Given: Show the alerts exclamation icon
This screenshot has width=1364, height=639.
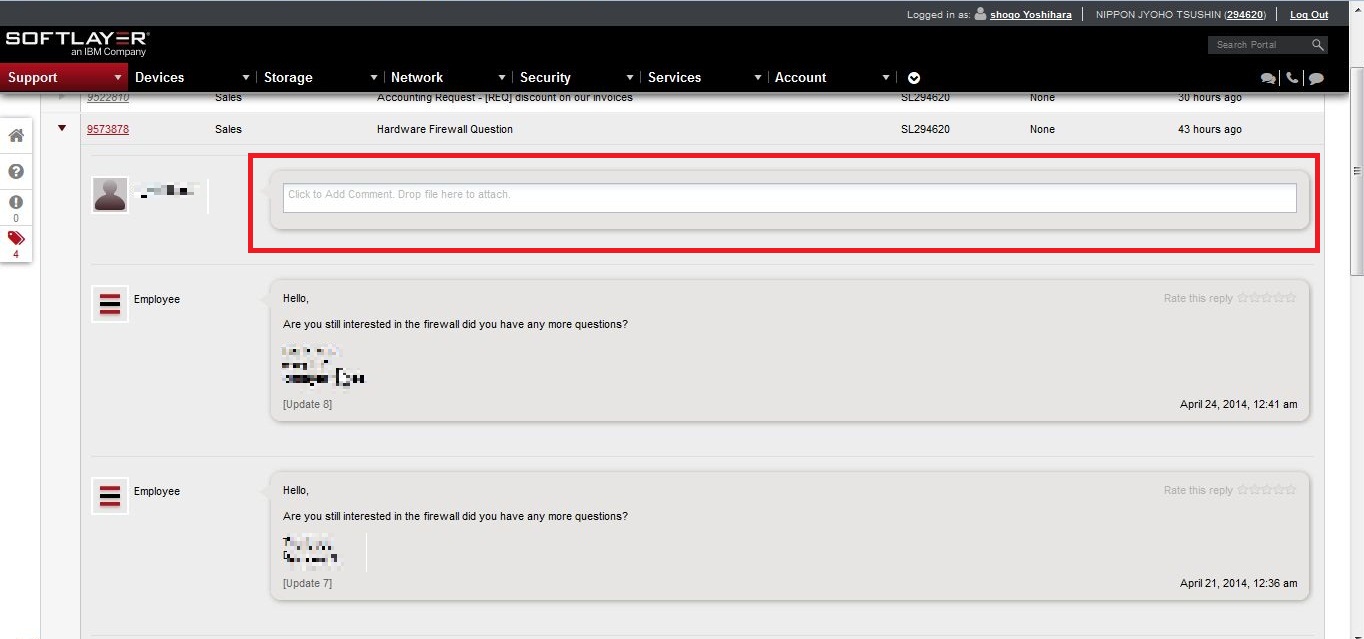Looking at the screenshot, I should (16, 202).
